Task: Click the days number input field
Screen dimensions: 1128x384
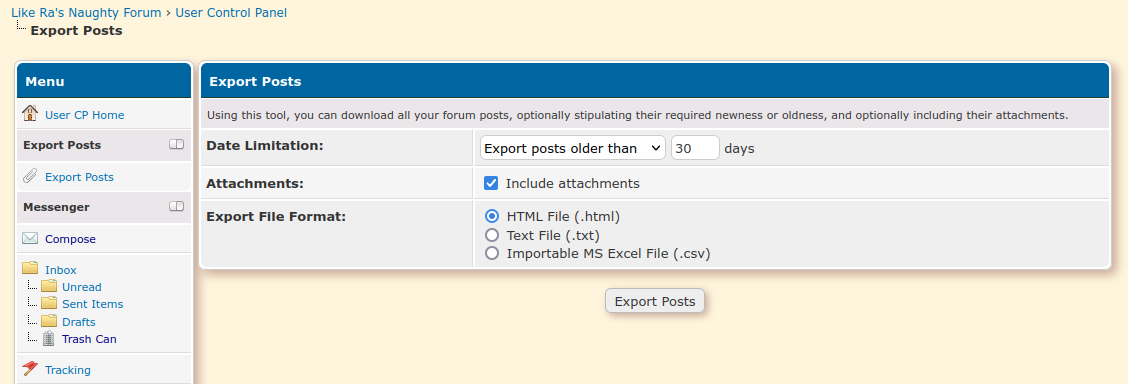Action: pyautogui.click(x=696, y=148)
